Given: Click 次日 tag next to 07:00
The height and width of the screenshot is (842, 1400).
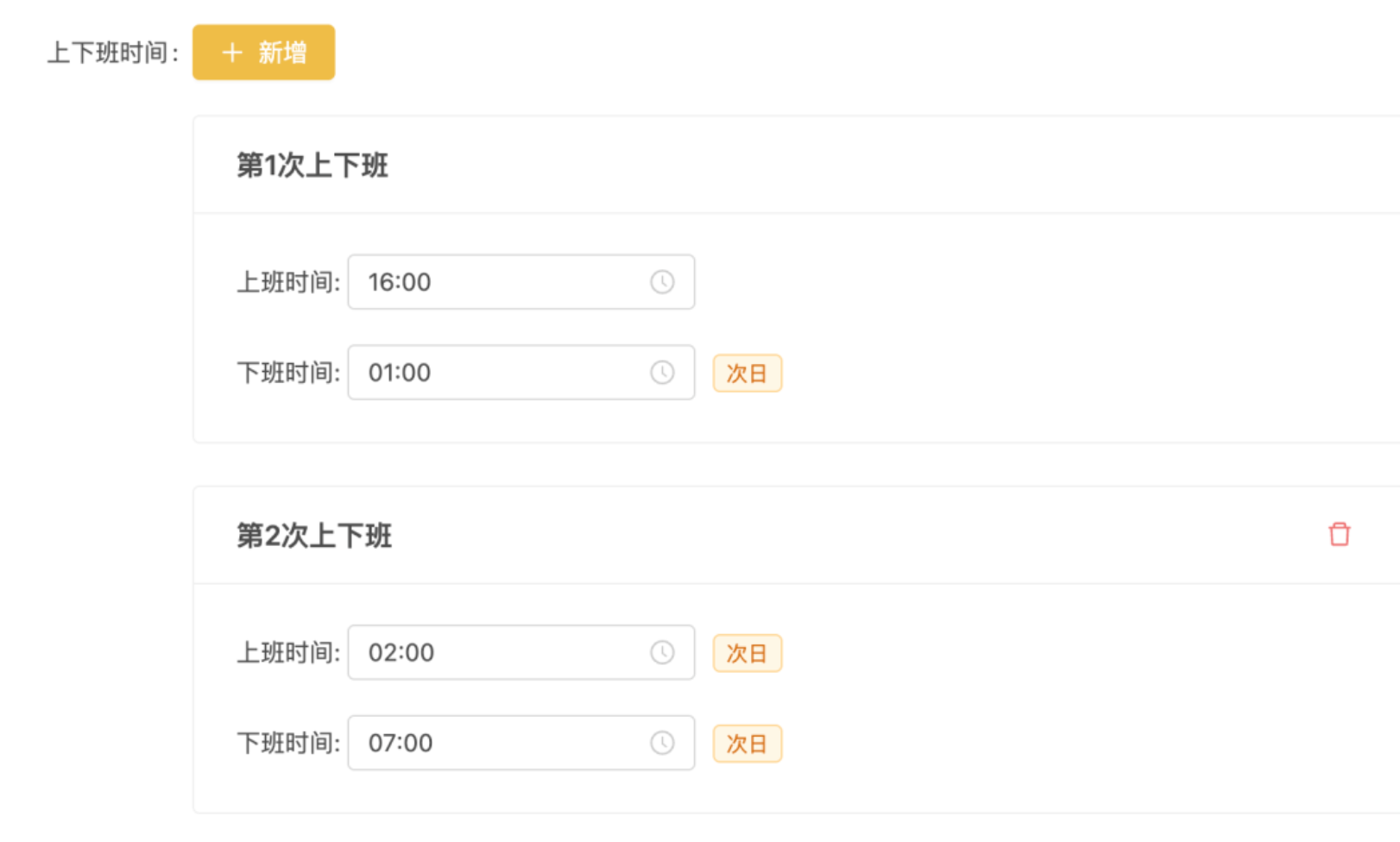Looking at the screenshot, I should pyautogui.click(x=747, y=744).
